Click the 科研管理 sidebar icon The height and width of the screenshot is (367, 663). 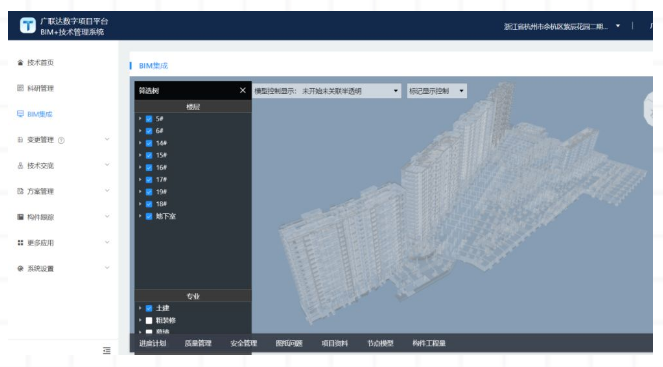[x=20, y=88]
